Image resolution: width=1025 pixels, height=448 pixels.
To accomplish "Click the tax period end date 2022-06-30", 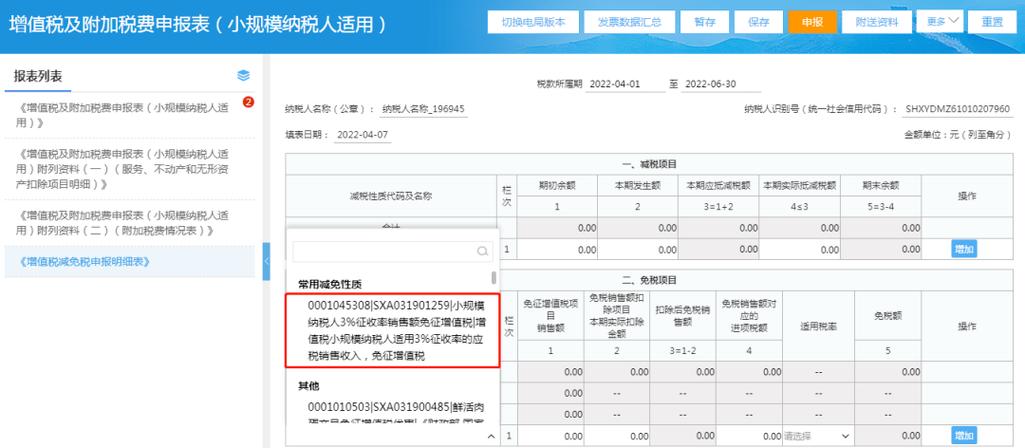I will (x=720, y=84).
